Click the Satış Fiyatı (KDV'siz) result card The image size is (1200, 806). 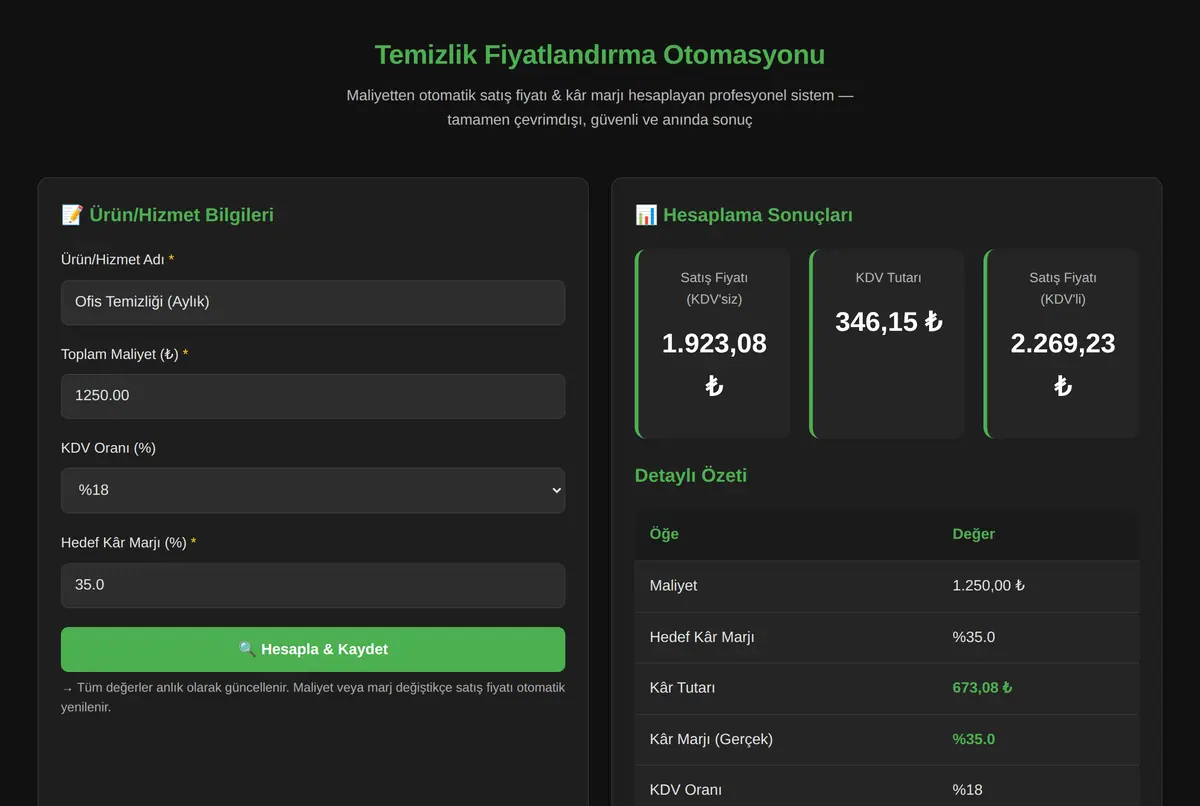[713, 344]
